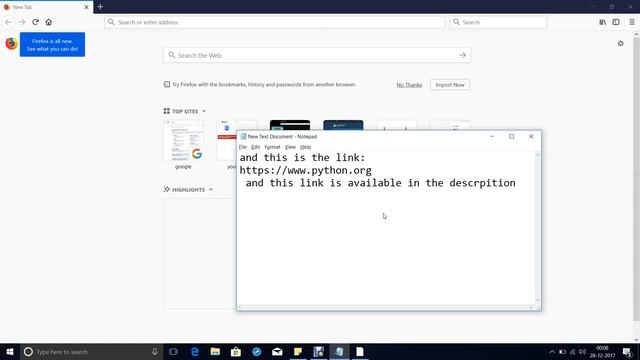Click Firefox forward arrow button
Screen dimensions: 640x360
(x=22, y=22)
